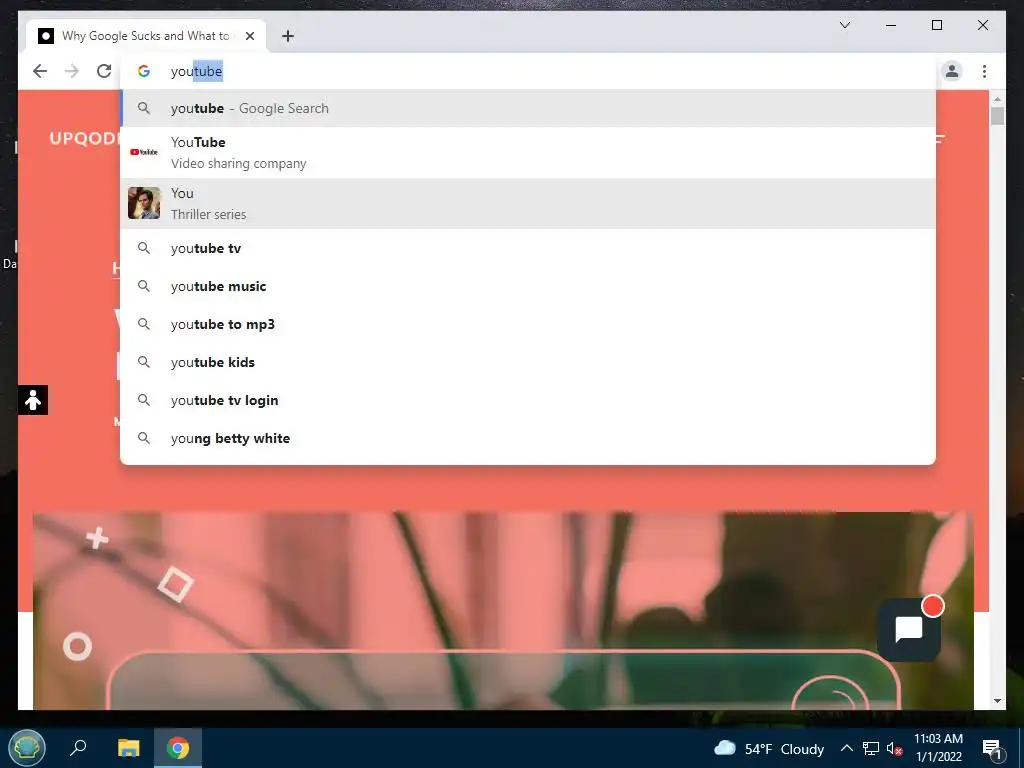This screenshot has height=768, width=1024.
Task: Click the page scrollbar thumb
Action: (x=997, y=116)
